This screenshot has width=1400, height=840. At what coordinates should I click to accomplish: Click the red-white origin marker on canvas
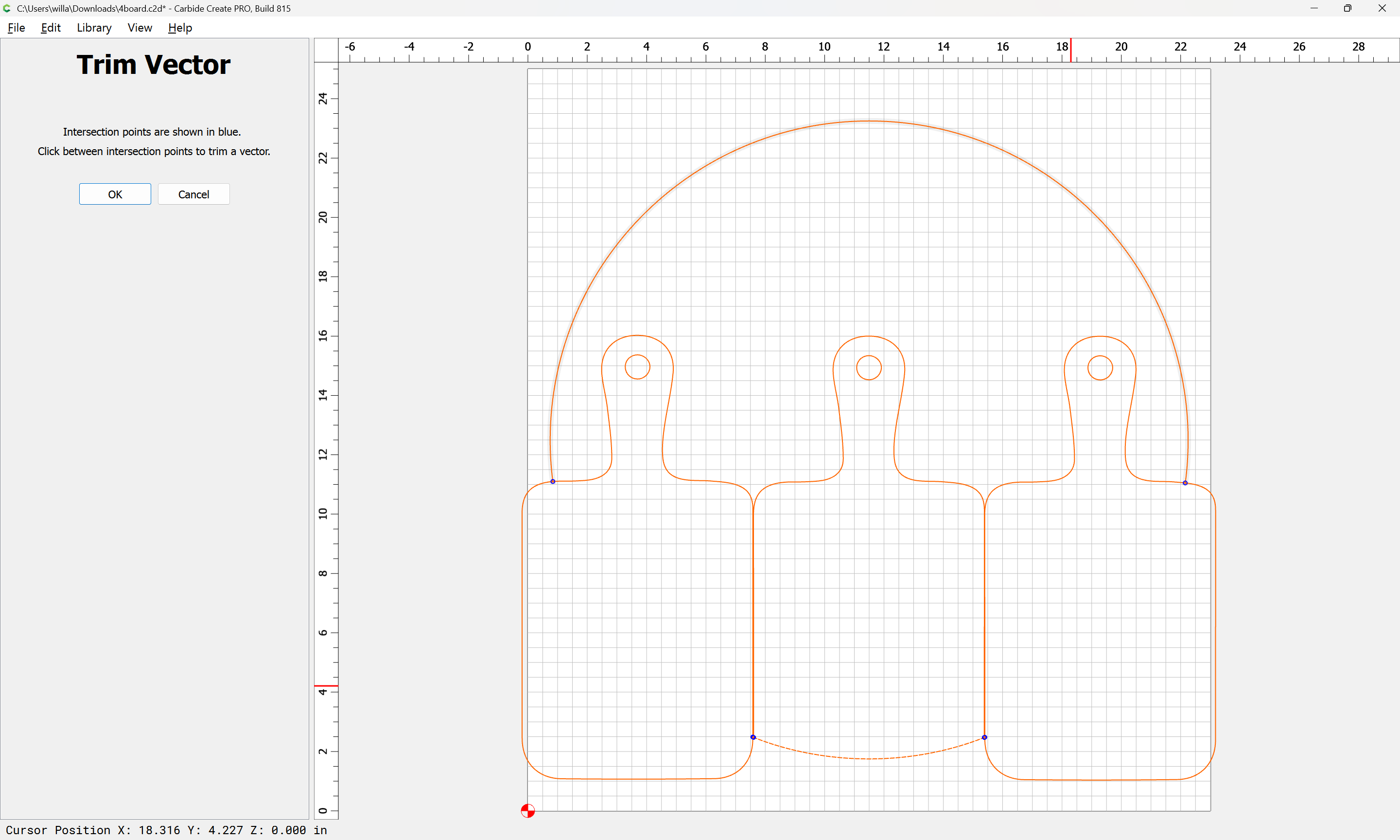(x=527, y=810)
